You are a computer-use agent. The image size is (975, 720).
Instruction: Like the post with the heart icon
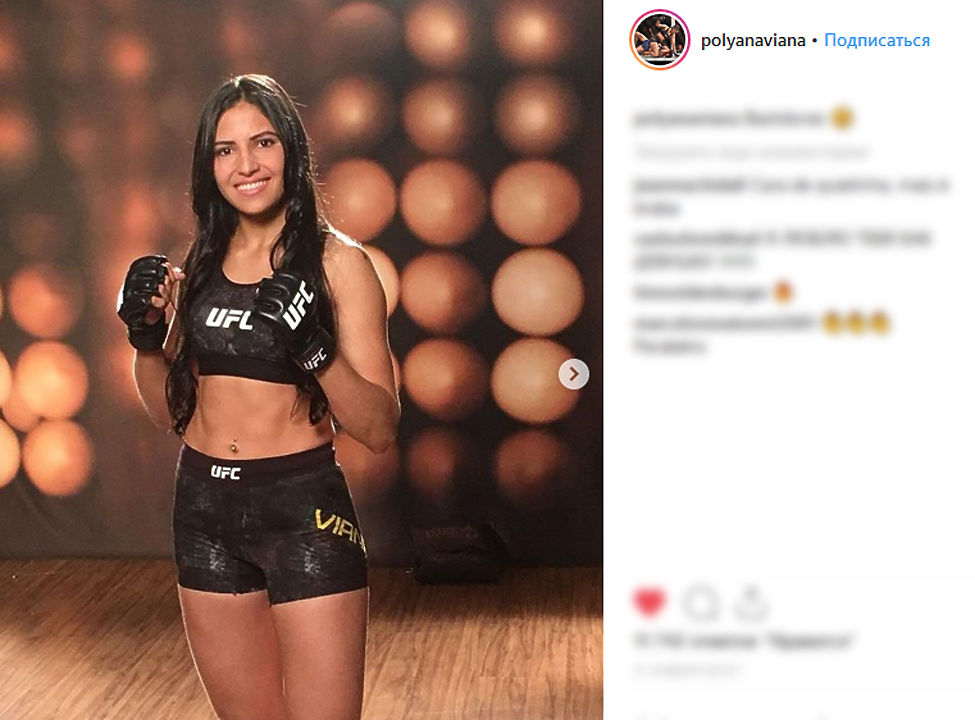tap(649, 602)
